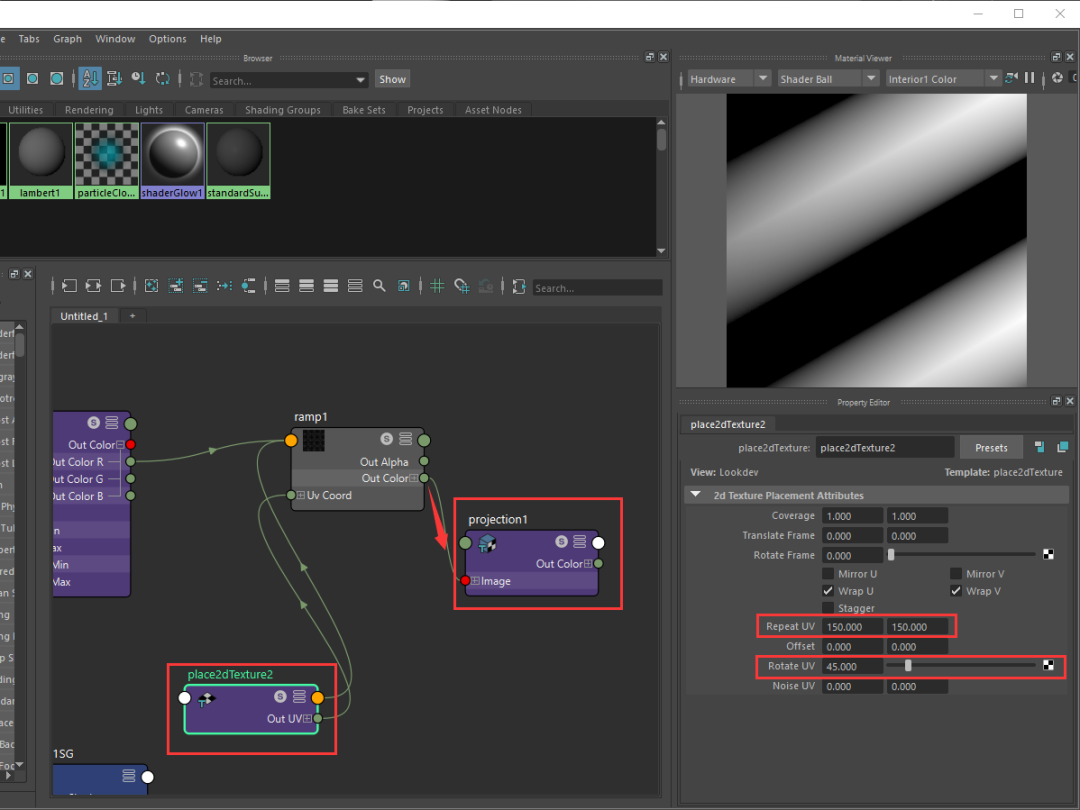Toggle the swatch size icon in node toolbar
The height and width of the screenshot is (810, 1080).
[404, 285]
